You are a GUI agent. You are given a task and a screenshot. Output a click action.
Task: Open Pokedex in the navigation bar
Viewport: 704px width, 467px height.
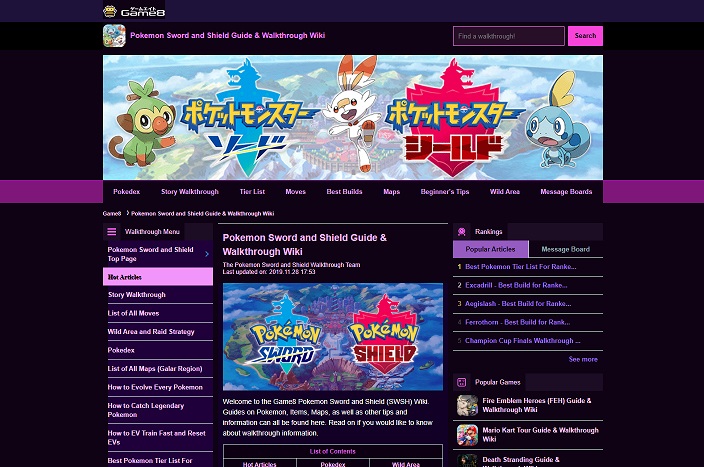click(x=127, y=192)
